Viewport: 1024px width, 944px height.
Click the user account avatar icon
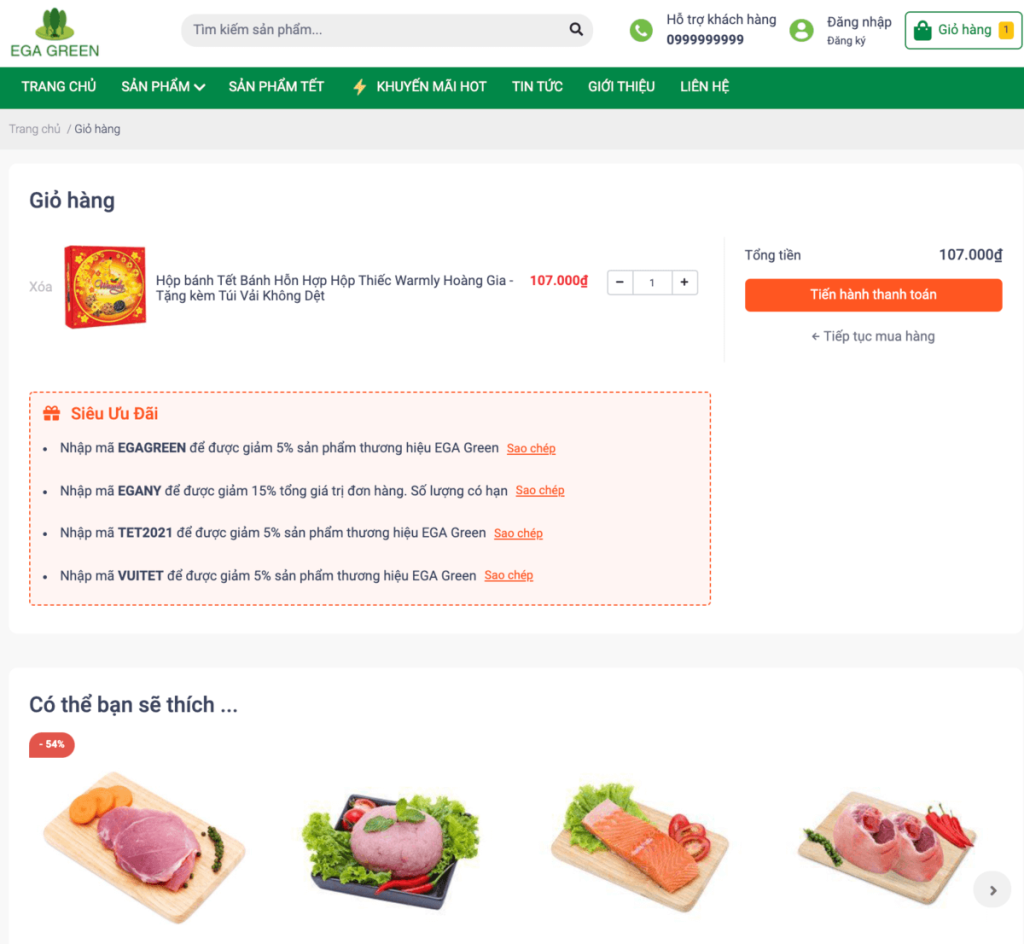coord(801,30)
